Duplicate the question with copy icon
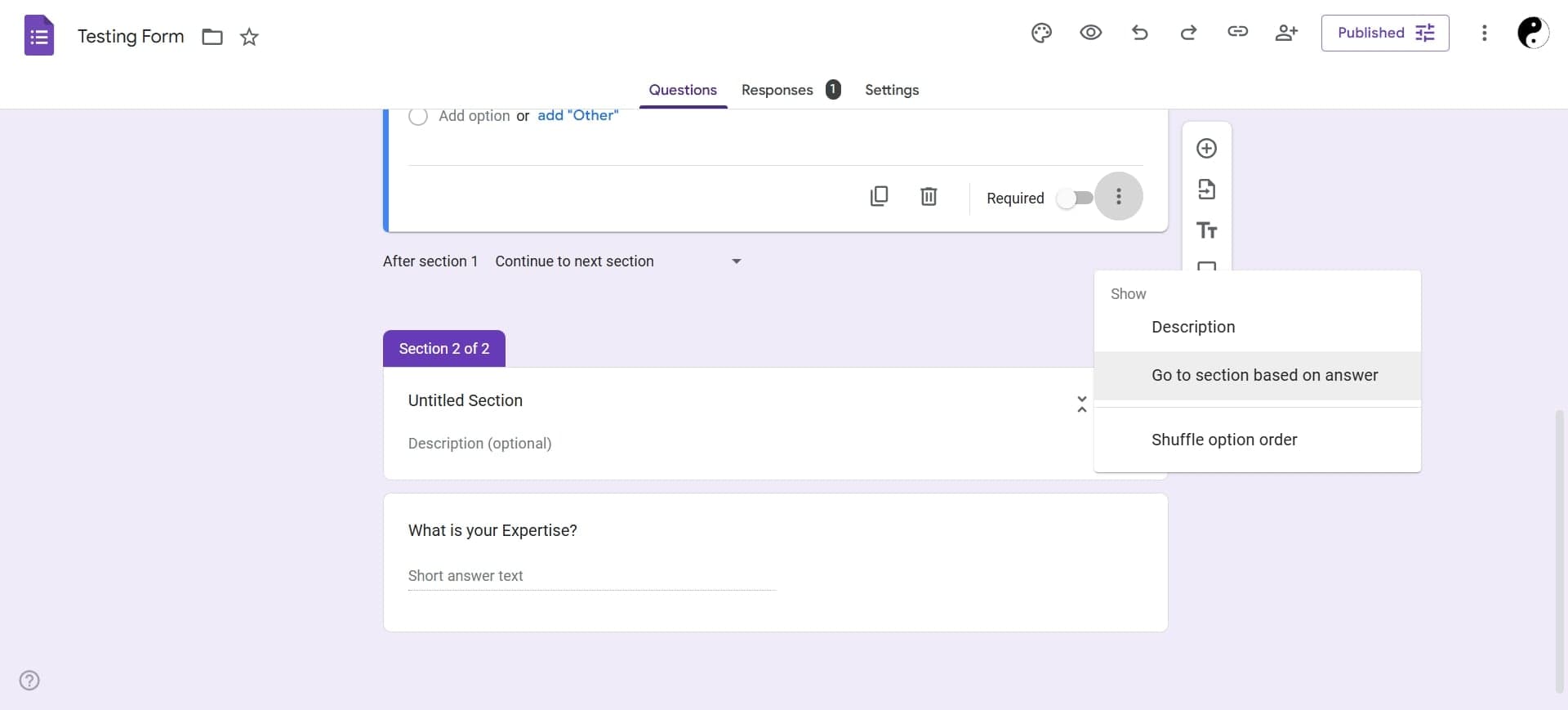This screenshot has width=1568, height=710. [879, 197]
